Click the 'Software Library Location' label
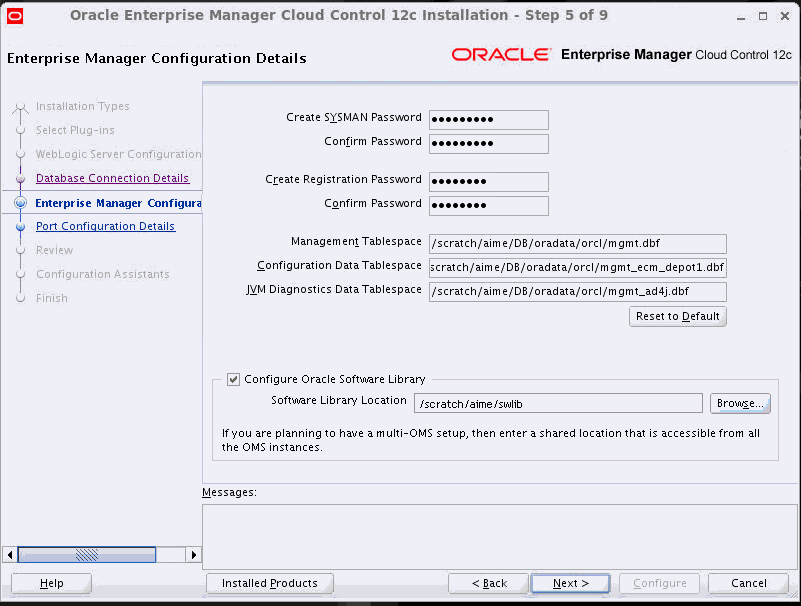The image size is (801, 606). click(339, 400)
